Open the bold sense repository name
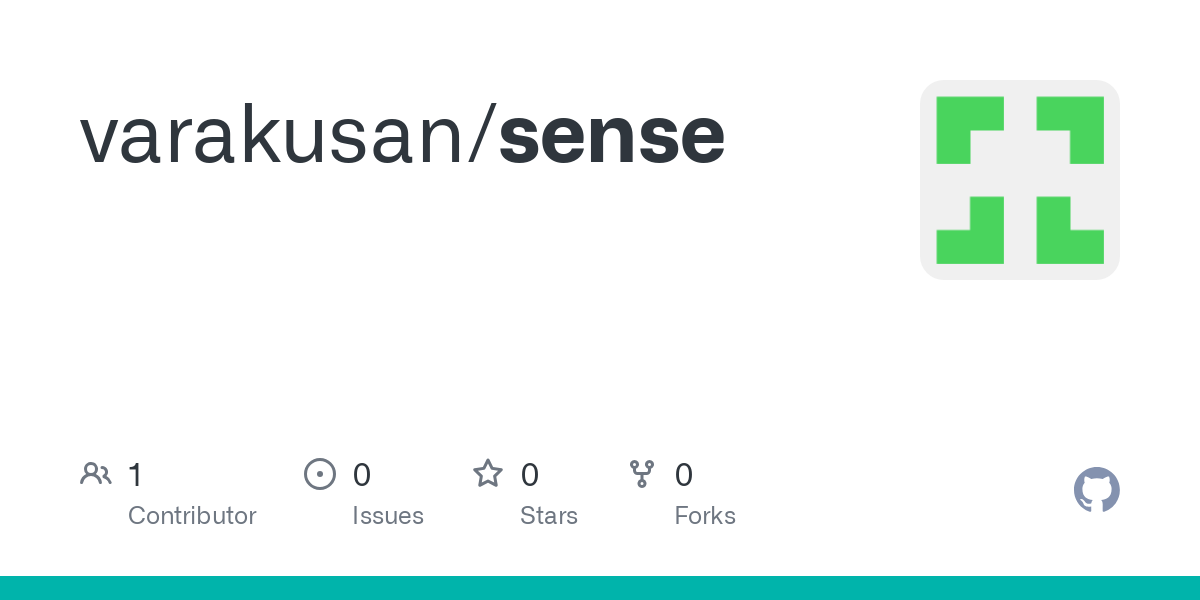The width and height of the screenshot is (1200, 600). pyautogui.click(x=612, y=136)
